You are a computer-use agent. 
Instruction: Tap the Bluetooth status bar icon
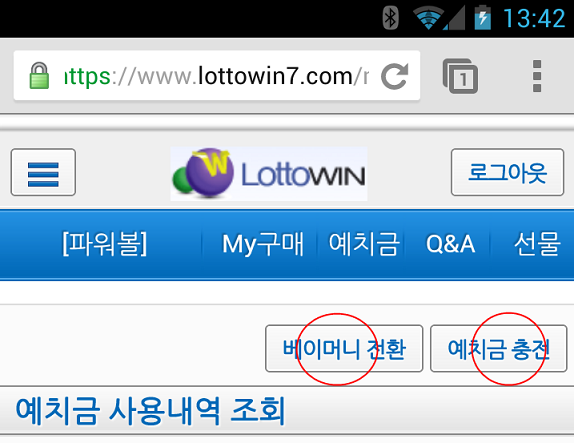[390, 18]
